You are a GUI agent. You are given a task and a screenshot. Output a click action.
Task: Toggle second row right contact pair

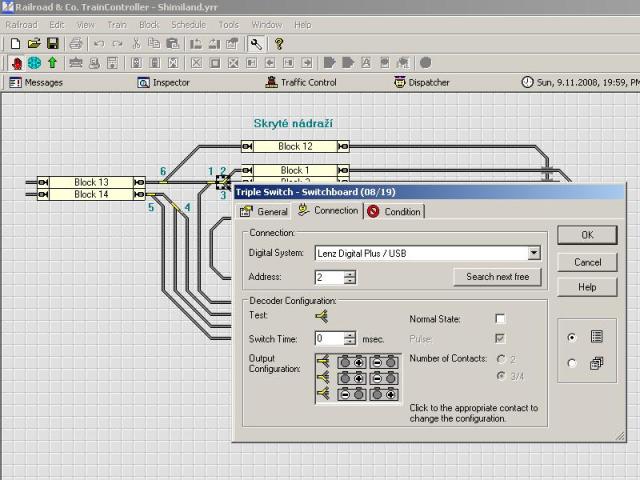tap(384, 378)
